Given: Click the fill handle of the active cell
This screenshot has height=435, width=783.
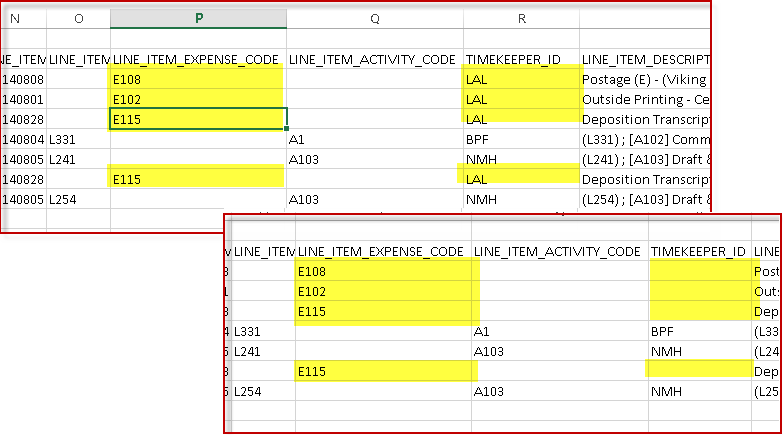Looking at the screenshot, I should click(x=287, y=129).
